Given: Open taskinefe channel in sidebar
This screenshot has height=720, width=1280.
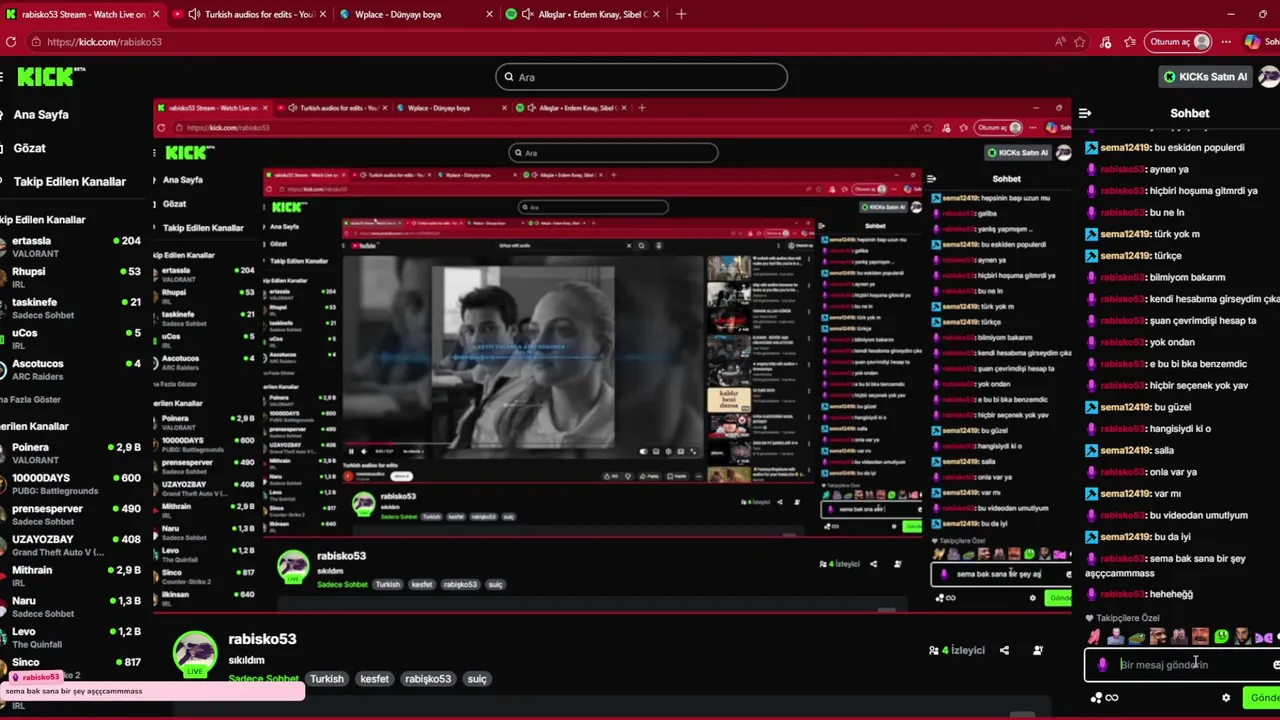Looking at the screenshot, I should [x=70, y=308].
